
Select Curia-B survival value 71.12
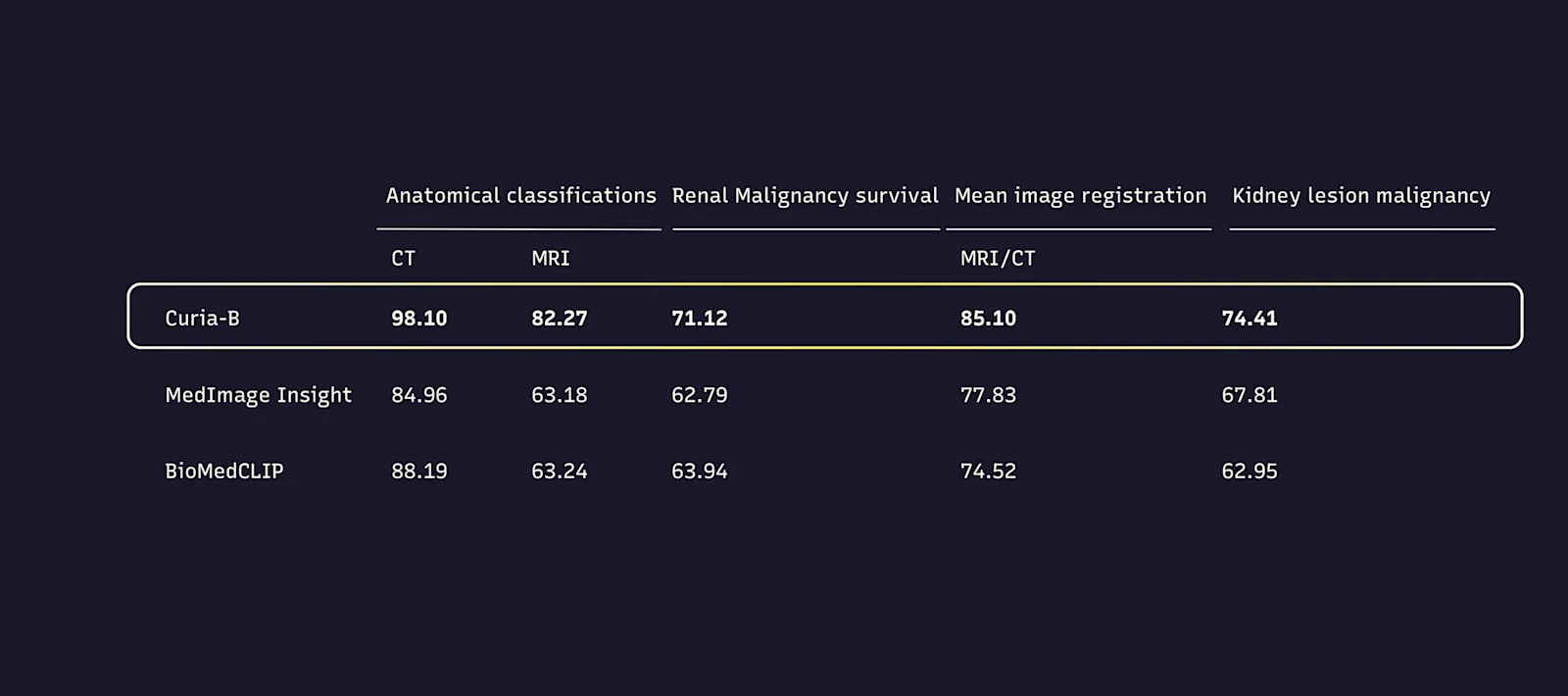point(700,318)
